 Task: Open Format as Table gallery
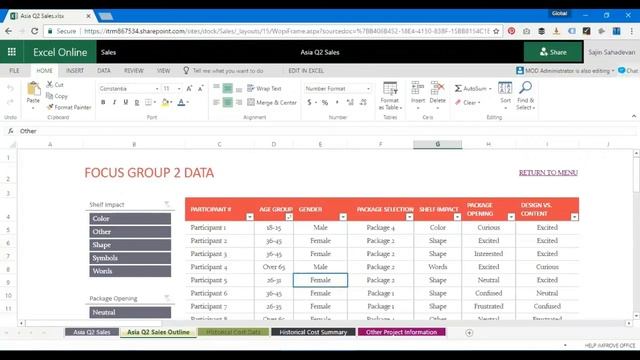pos(390,96)
